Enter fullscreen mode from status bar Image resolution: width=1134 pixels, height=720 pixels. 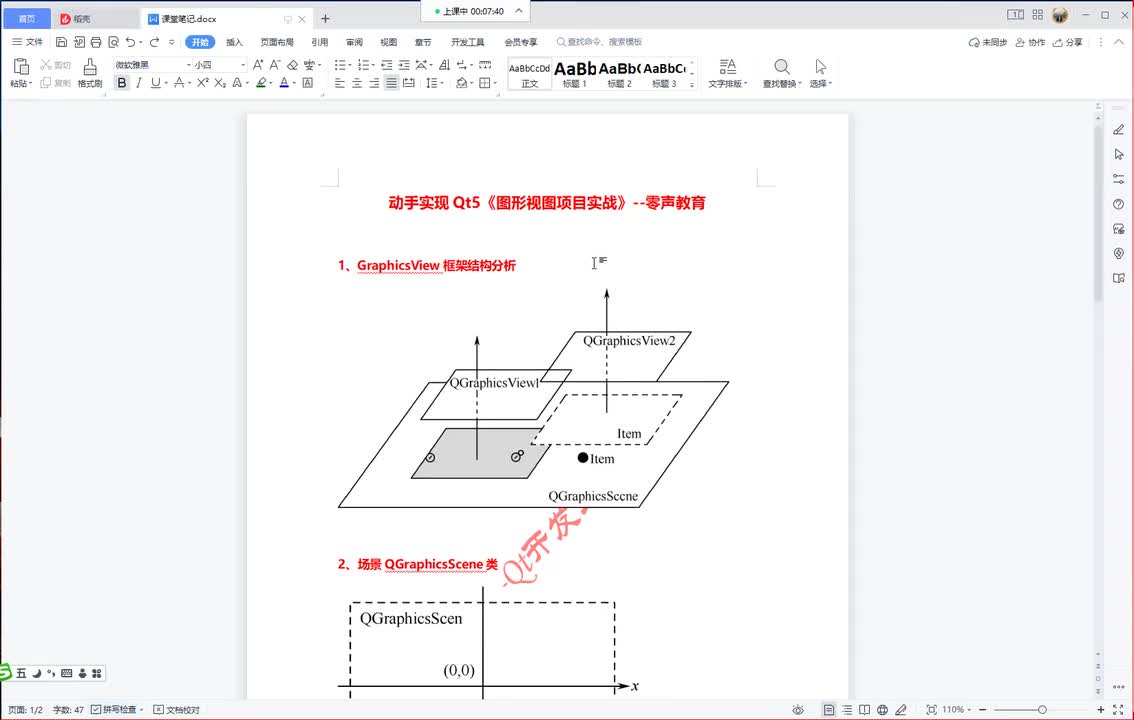[x=1118, y=710]
